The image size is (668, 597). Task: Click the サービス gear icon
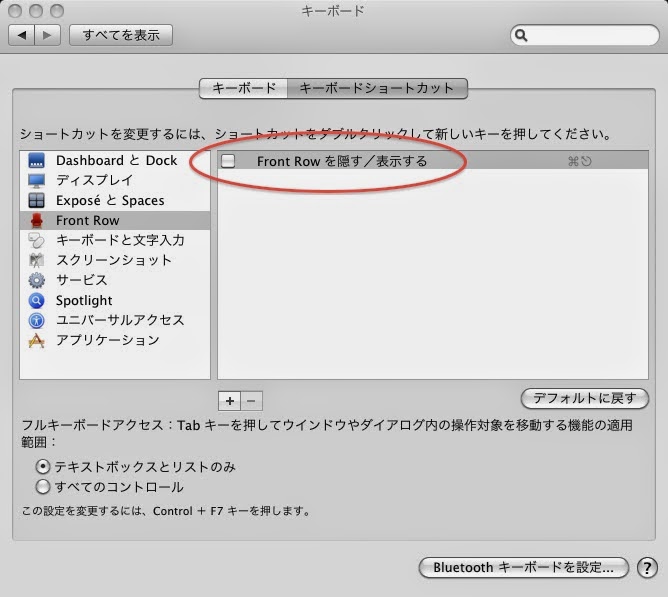pyautogui.click(x=37, y=280)
